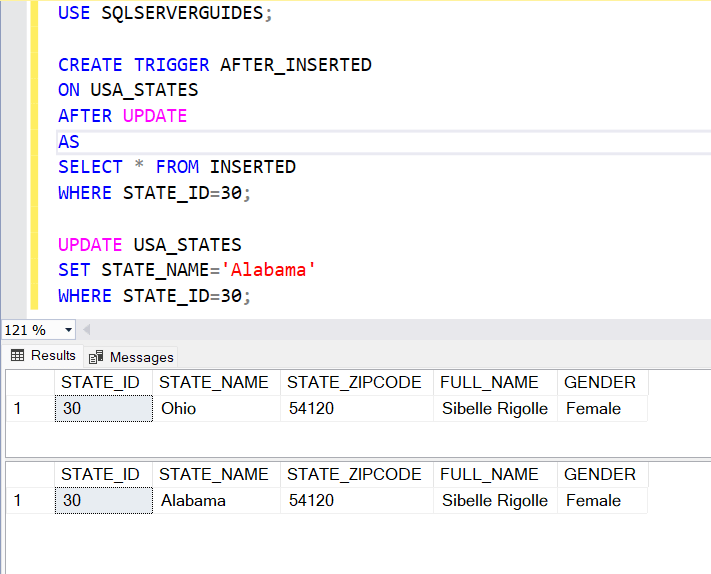Click the Messages tab document icon
The image size is (711, 574).
pyautogui.click(x=96, y=357)
